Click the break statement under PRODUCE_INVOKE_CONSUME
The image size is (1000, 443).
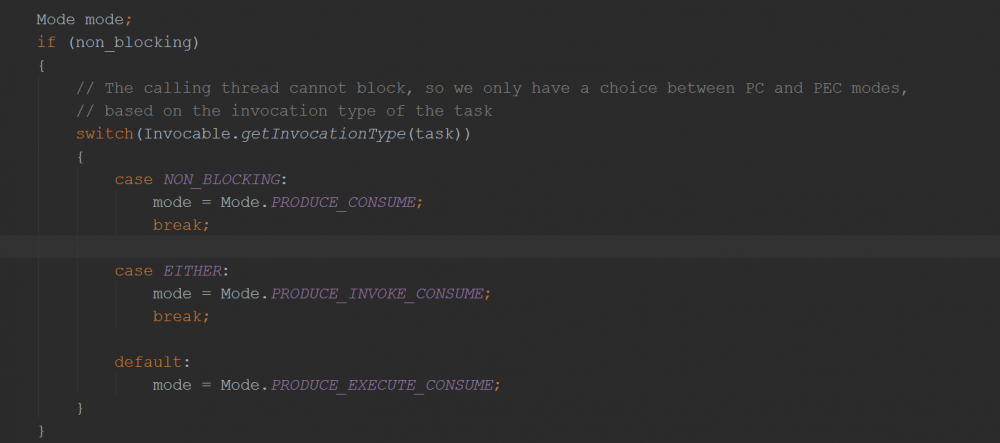click(x=179, y=317)
